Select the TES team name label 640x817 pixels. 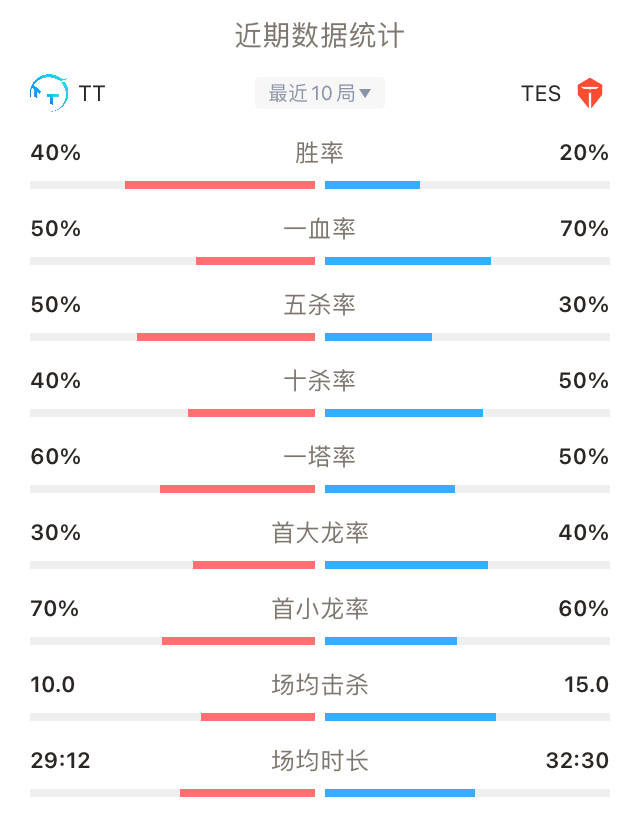(540, 94)
